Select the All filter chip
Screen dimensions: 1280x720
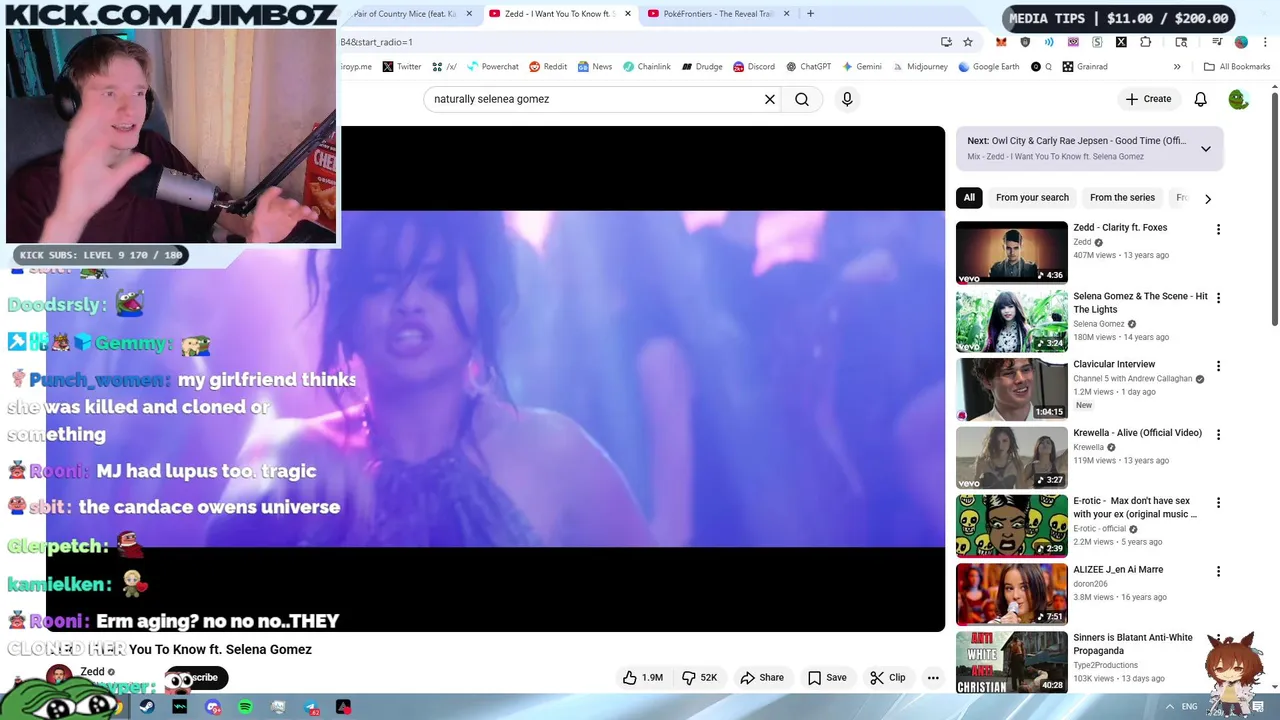point(969,197)
